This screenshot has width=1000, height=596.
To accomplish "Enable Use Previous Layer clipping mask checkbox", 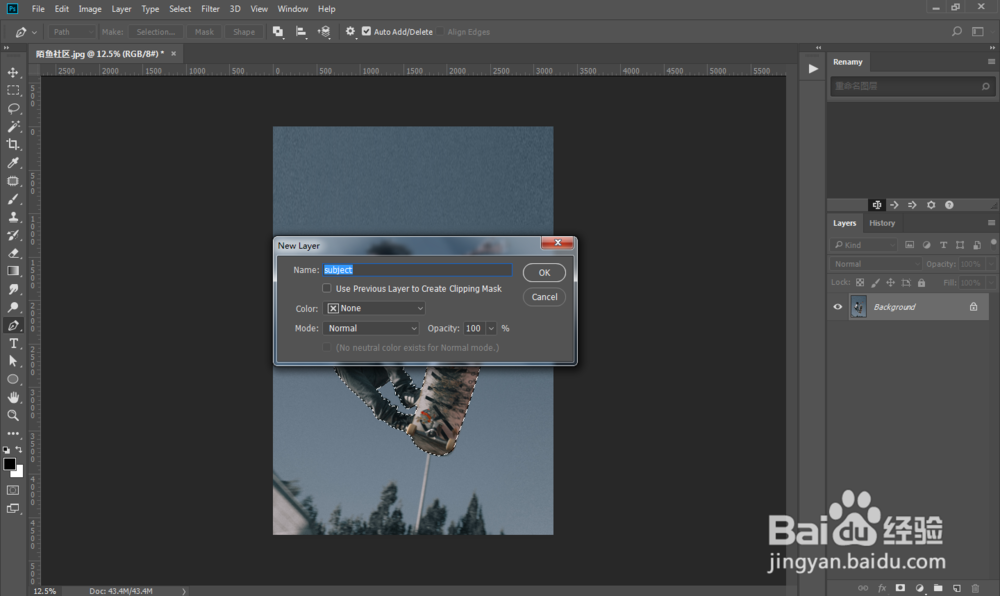I will (327, 288).
